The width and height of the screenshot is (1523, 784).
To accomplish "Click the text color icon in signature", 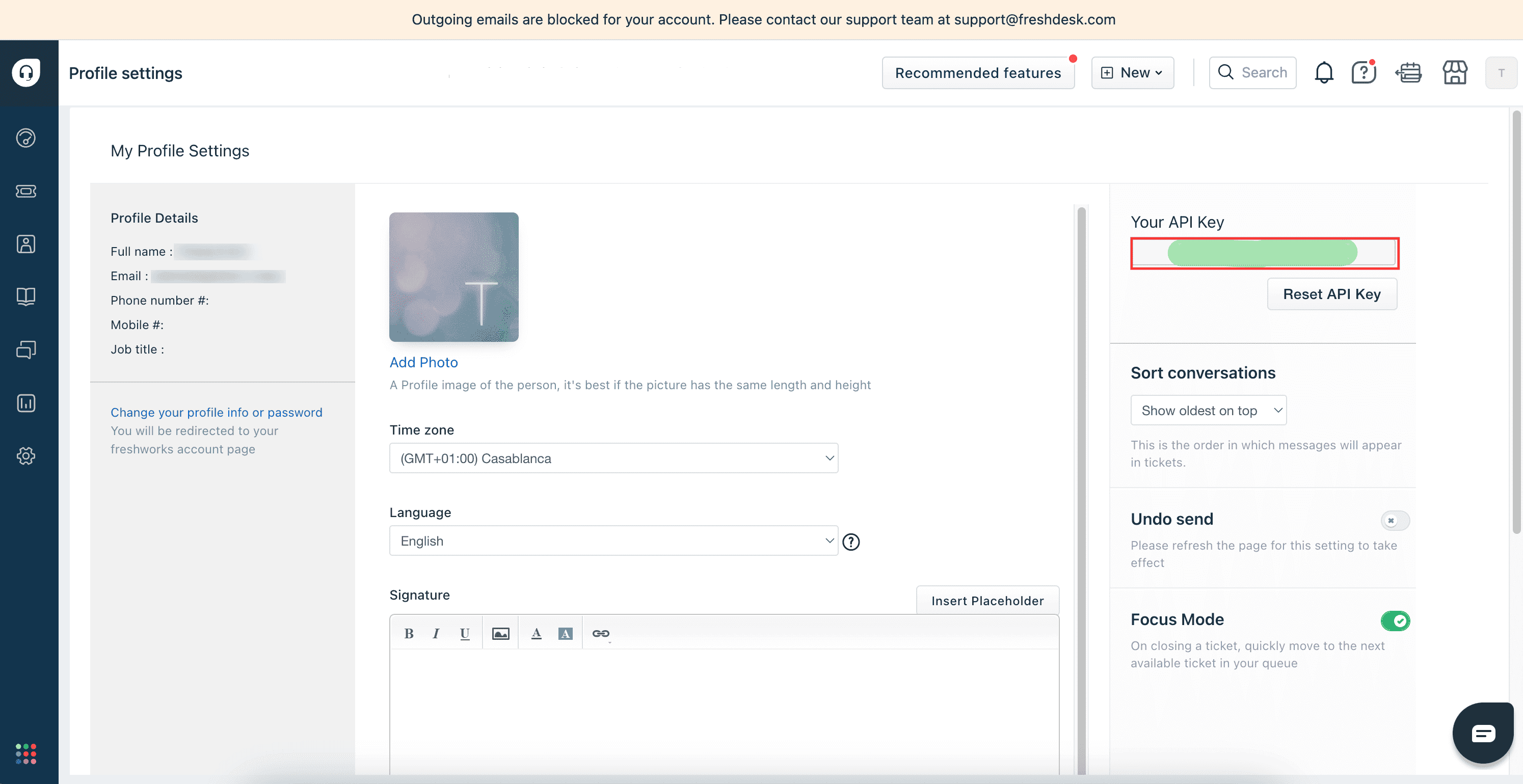I will (x=536, y=634).
